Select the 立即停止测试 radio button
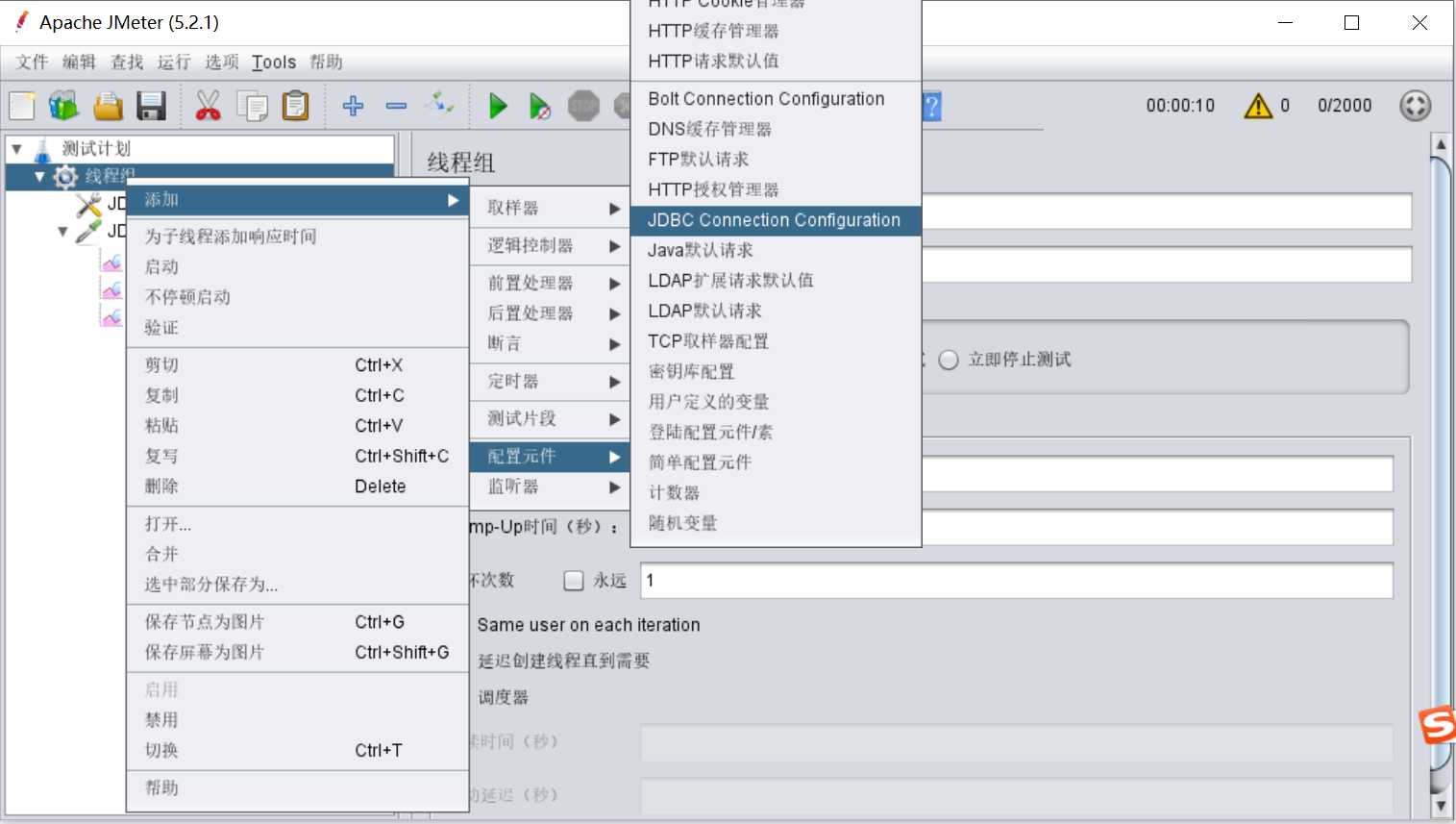Viewport: 1456px width, 824px height. tap(949, 360)
